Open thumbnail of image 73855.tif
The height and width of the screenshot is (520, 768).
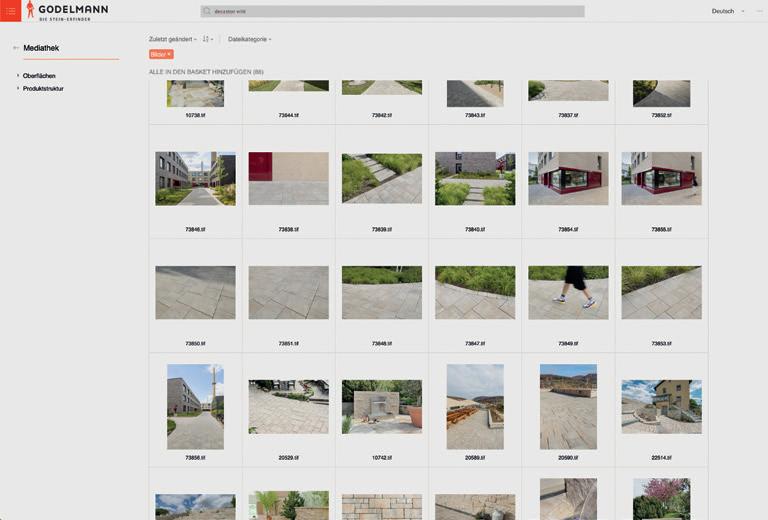[x=661, y=178]
